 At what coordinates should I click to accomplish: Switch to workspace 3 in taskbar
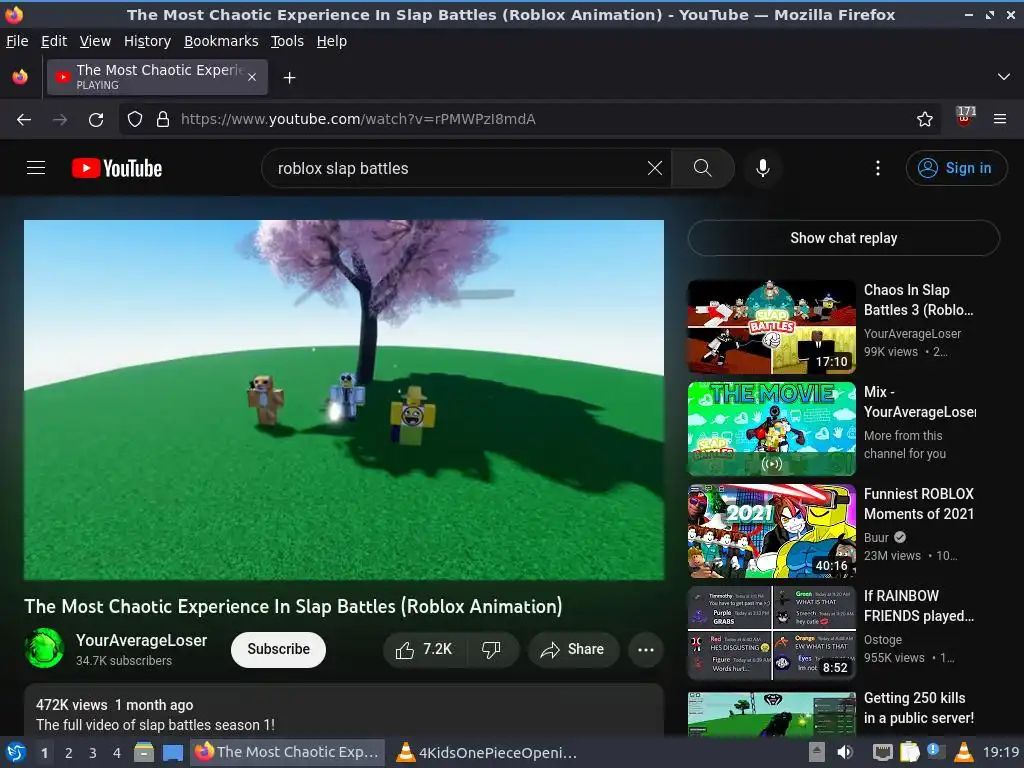[x=93, y=753]
